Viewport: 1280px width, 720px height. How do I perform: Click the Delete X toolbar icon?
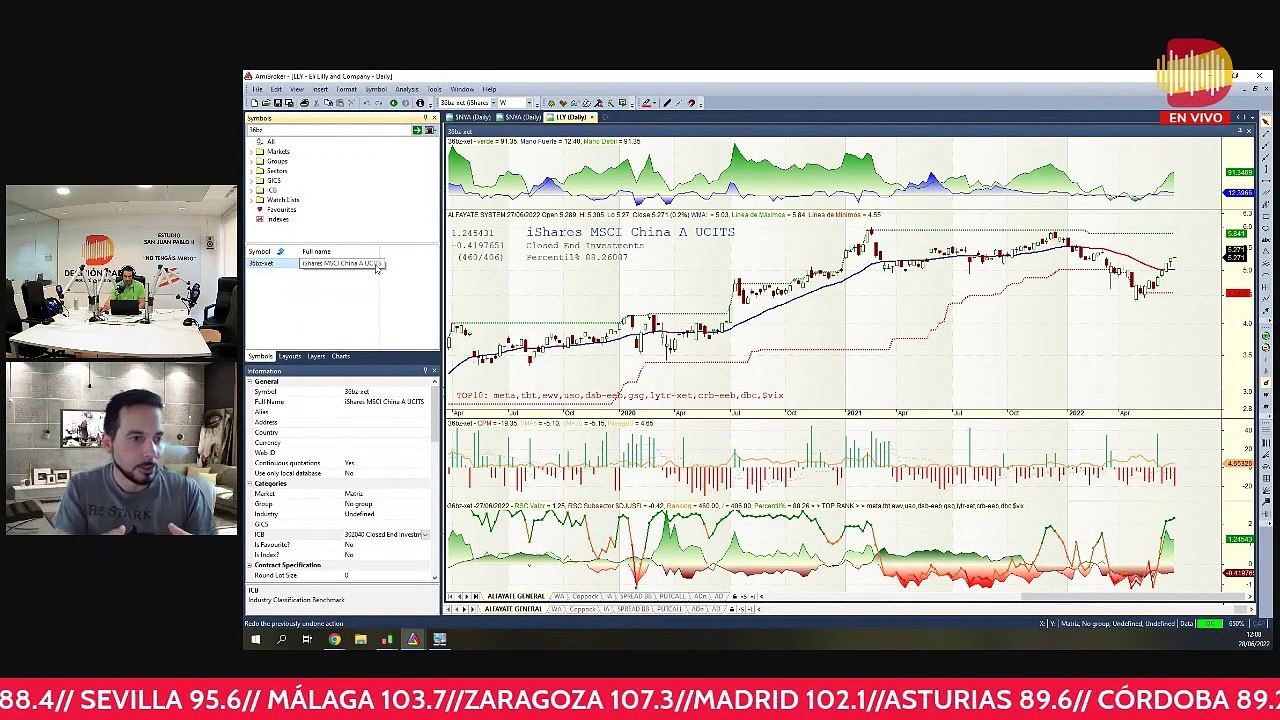[x=352, y=103]
